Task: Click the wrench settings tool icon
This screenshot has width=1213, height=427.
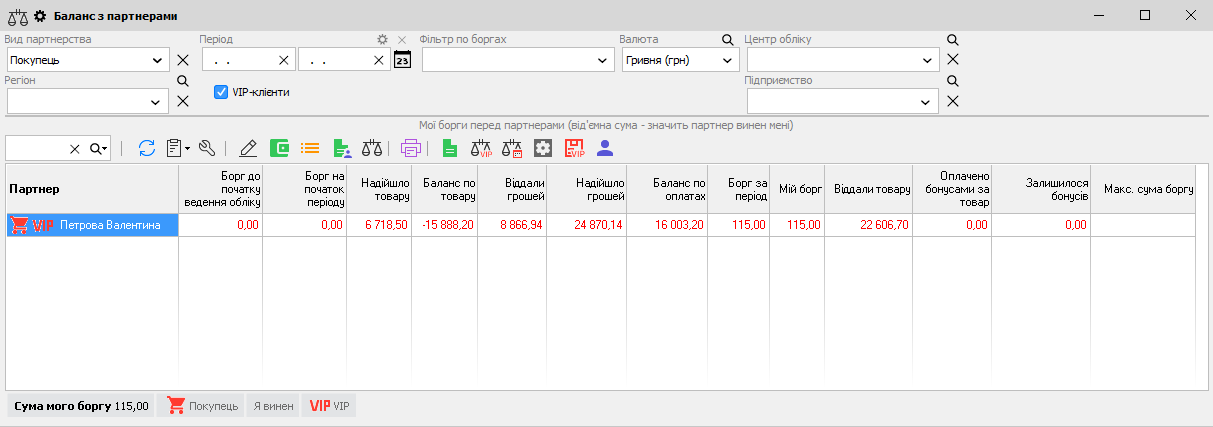Action: point(207,148)
